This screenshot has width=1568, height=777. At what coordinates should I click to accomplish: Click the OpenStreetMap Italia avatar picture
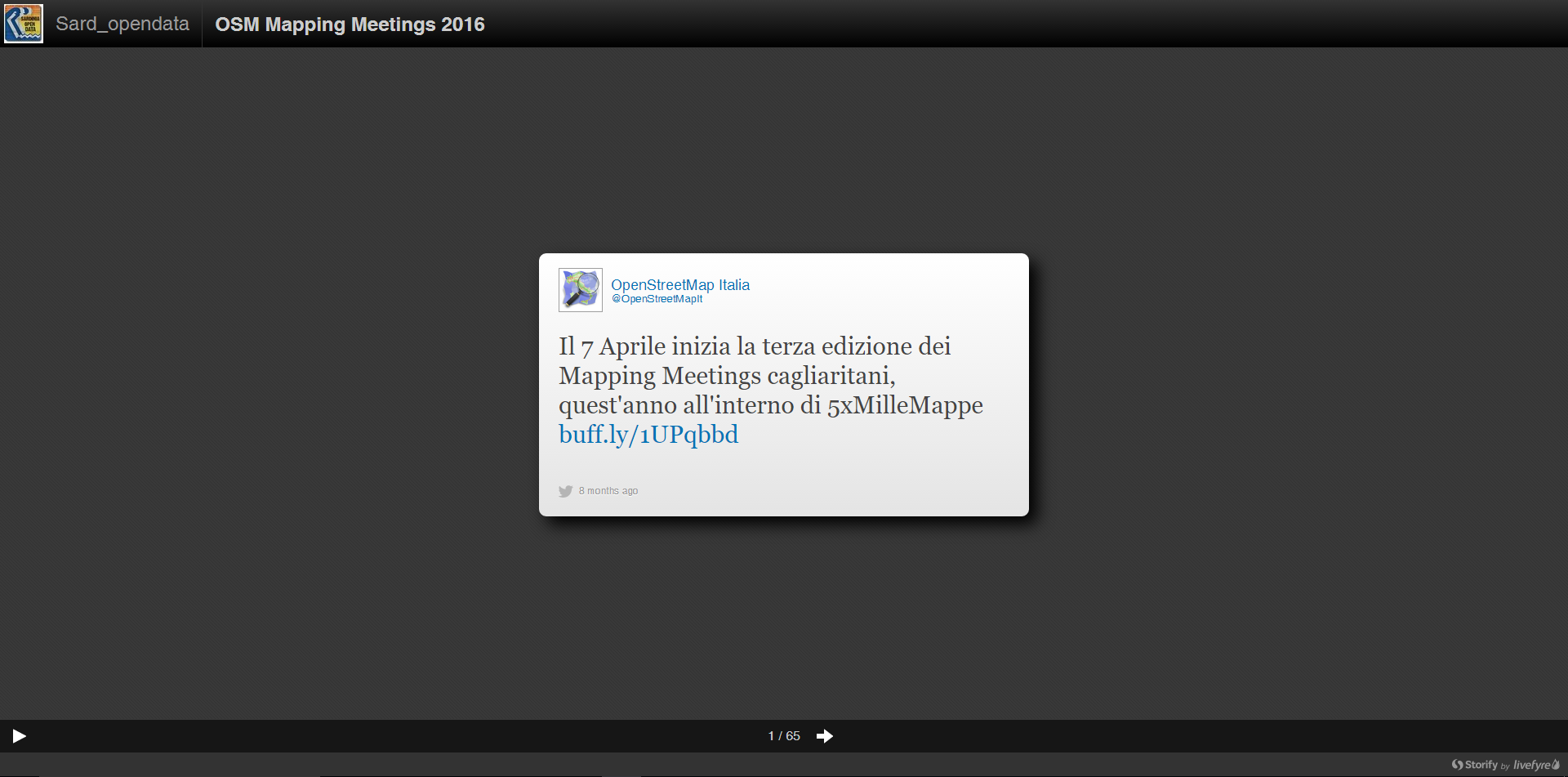[x=580, y=290]
